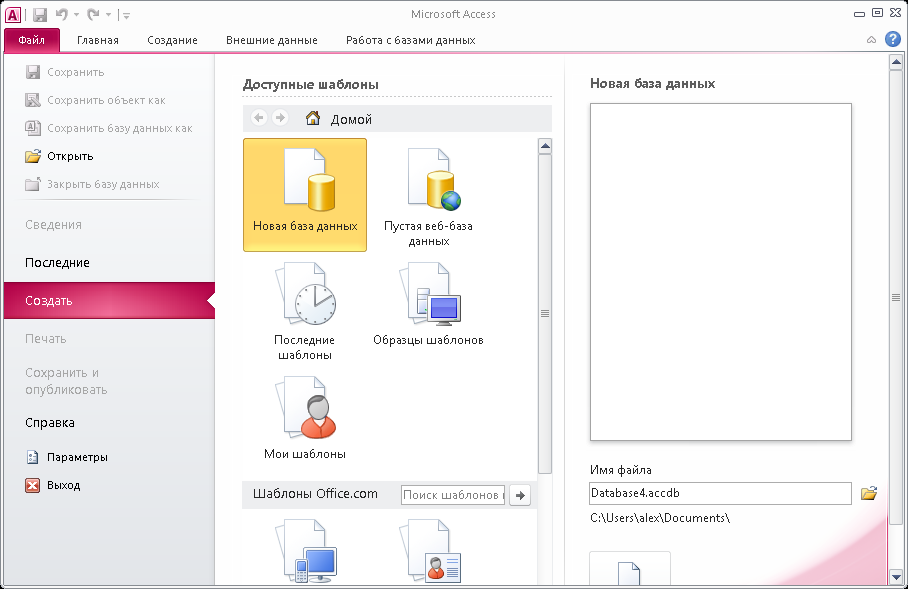Click Закрыть базу данных
This screenshot has height=589, width=908.
click(x=92, y=184)
